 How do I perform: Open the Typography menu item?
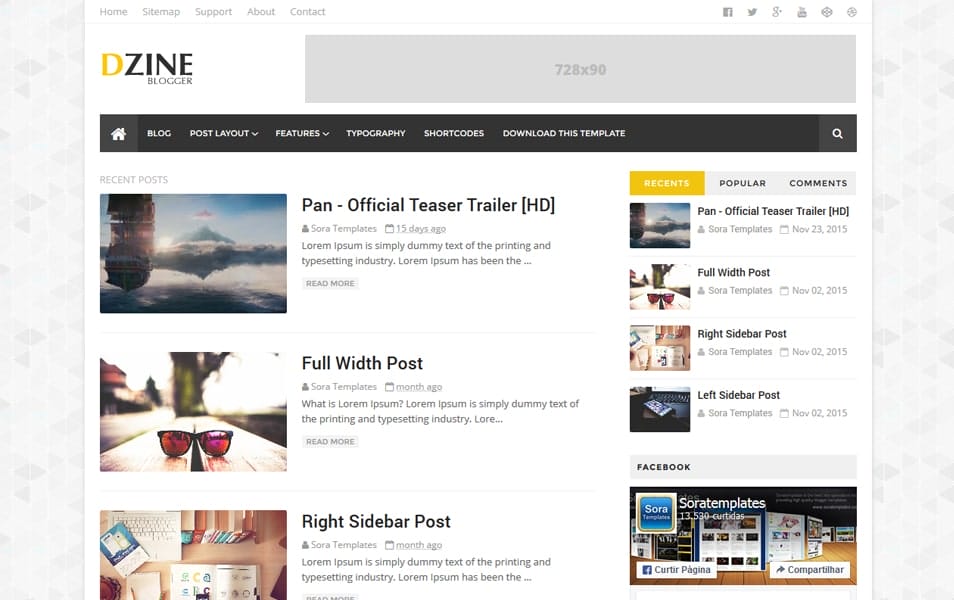click(376, 133)
